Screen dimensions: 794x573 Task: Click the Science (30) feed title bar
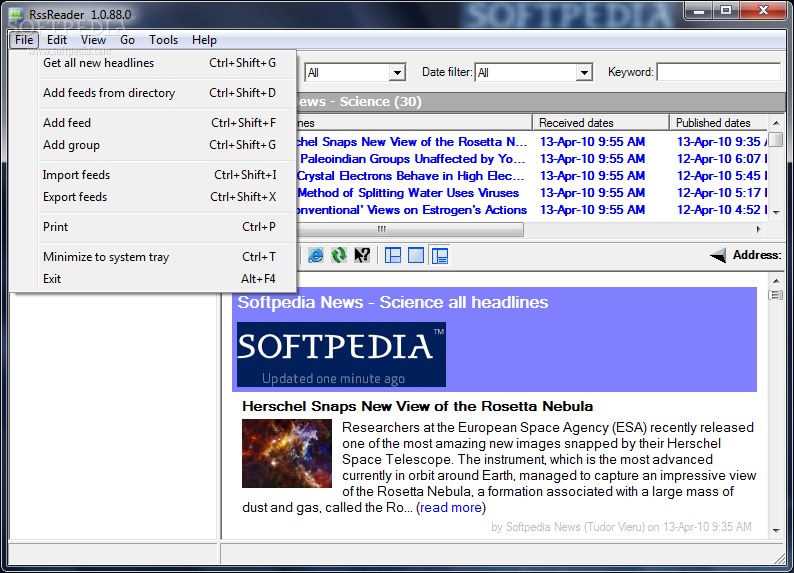(540, 102)
